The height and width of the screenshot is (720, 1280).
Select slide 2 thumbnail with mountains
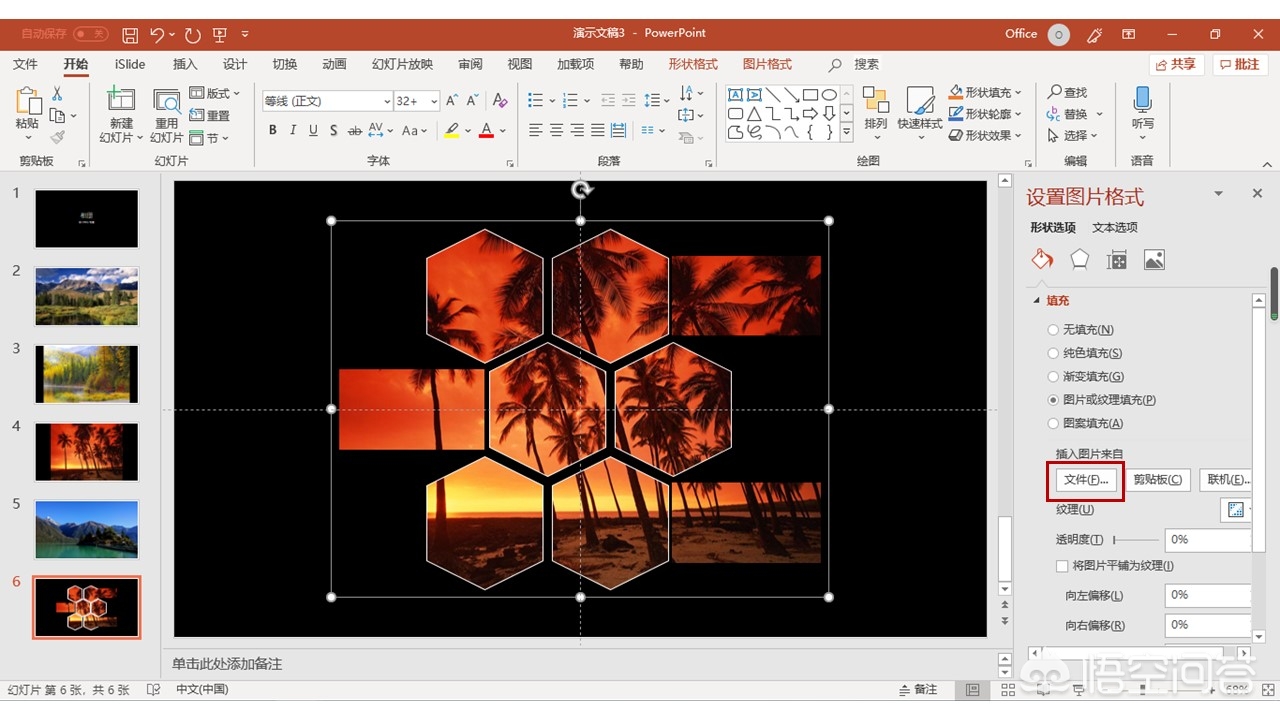point(87,296)
